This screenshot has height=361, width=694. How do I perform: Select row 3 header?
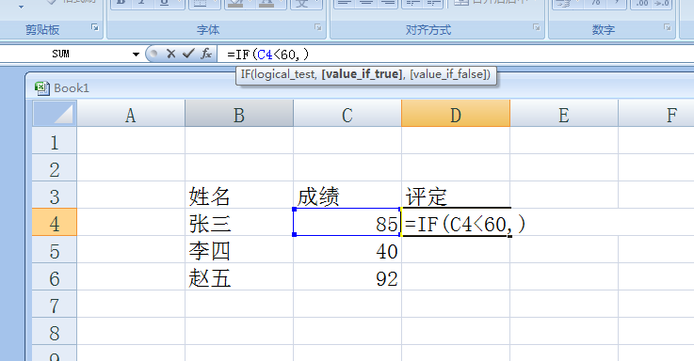point(54,196)
